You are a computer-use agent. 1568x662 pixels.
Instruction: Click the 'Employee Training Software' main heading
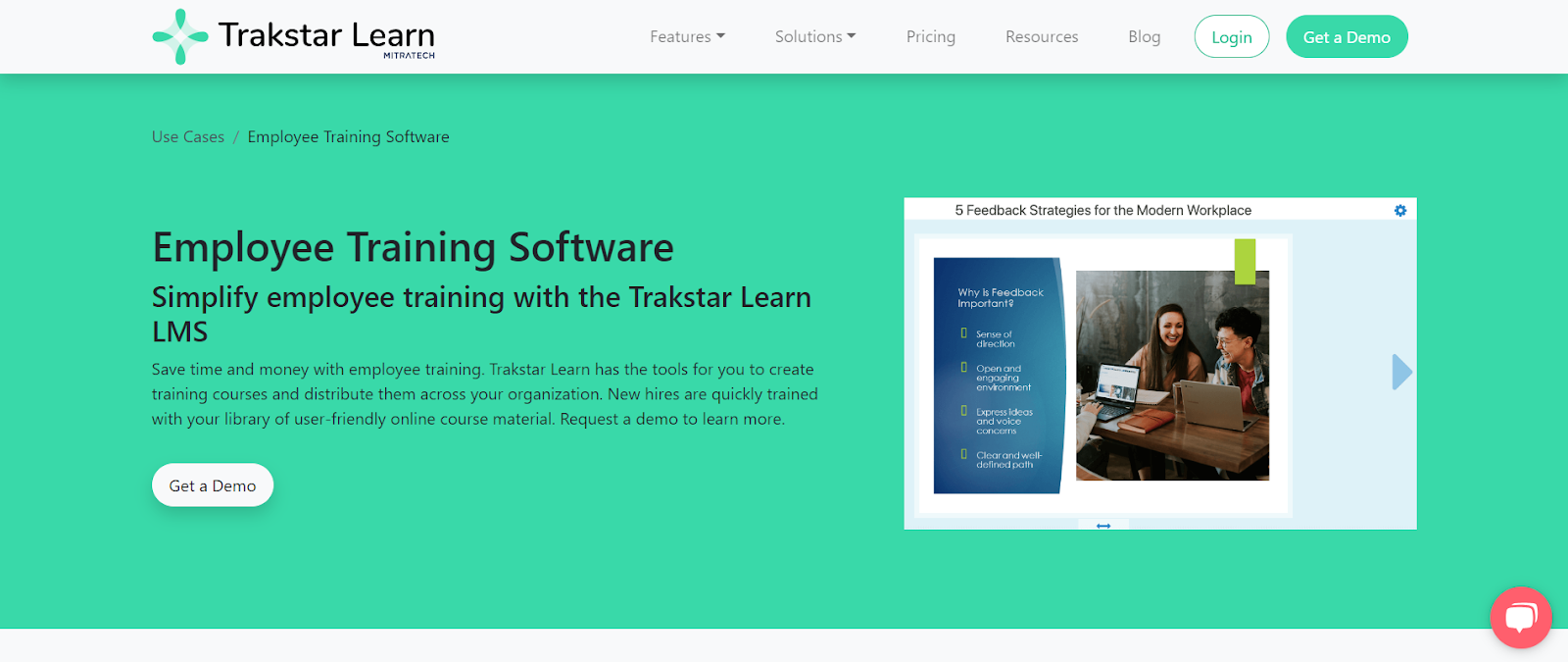[x=413, y=247]
